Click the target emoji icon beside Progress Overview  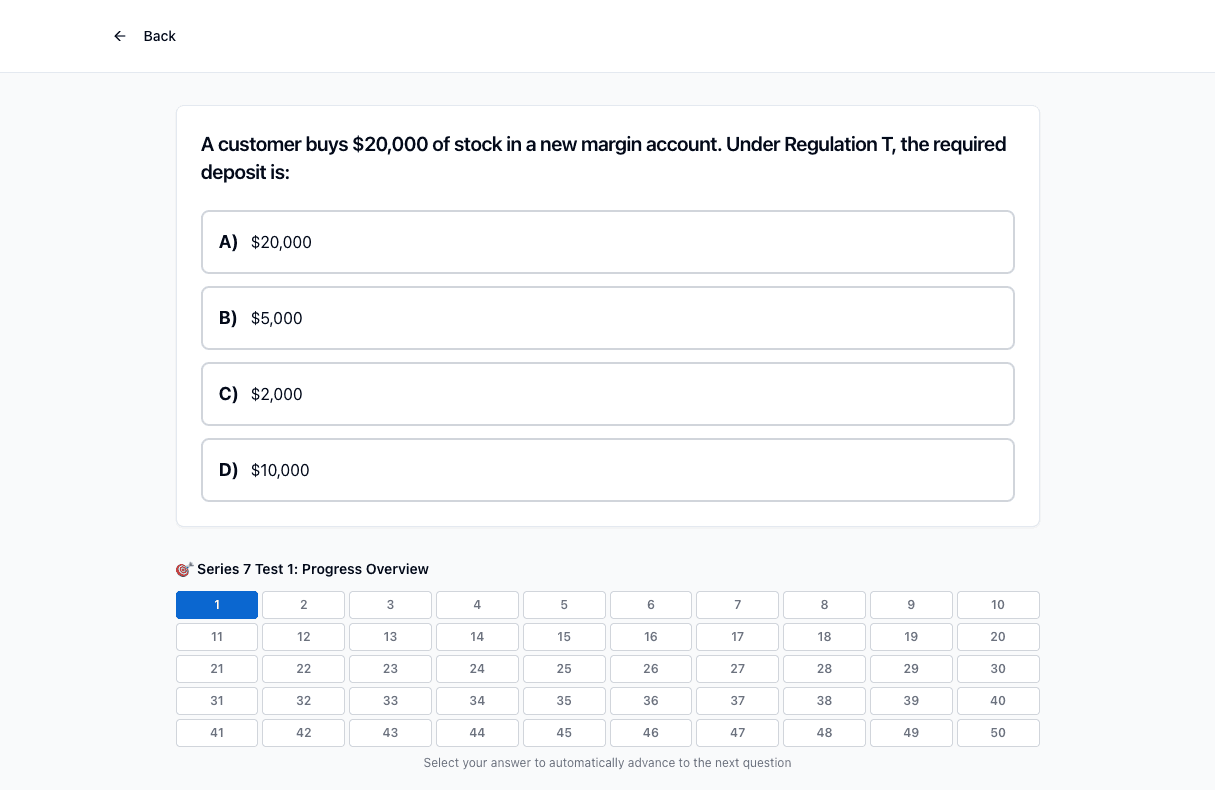tap(184, 569)
